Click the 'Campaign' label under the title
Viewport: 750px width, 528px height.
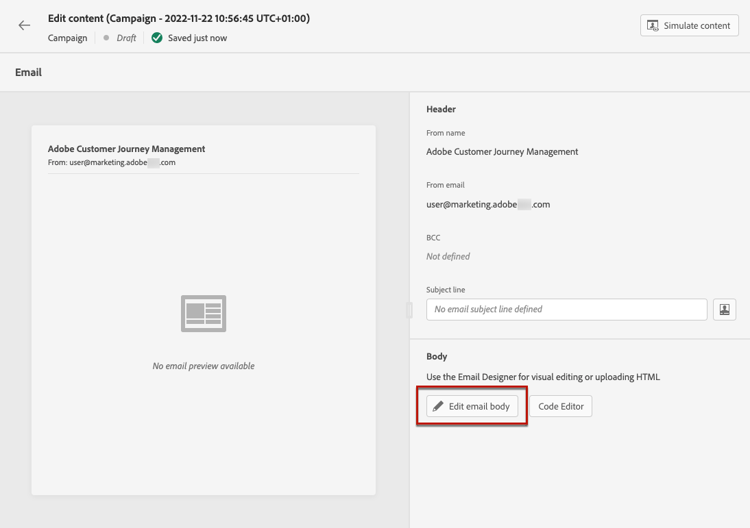pyautogui.click(x=67, y=38)
